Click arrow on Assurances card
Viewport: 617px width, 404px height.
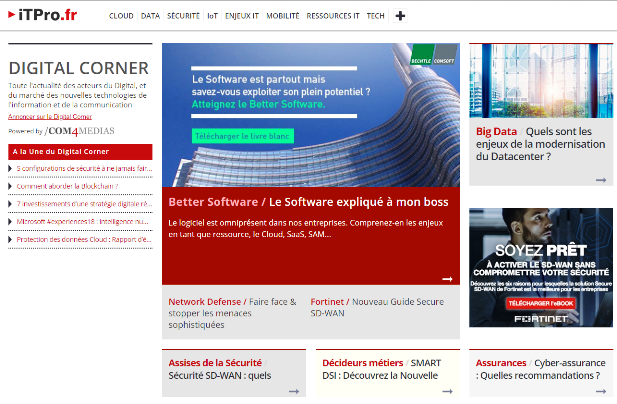coord(601,391)
